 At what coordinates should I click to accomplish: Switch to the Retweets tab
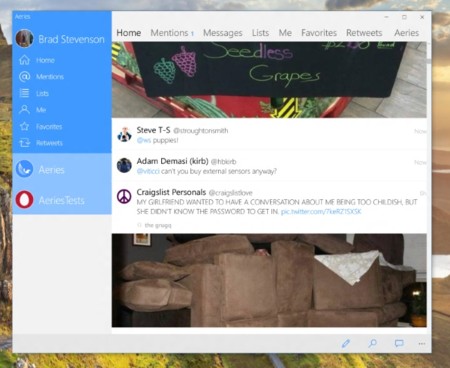[364, 33]
